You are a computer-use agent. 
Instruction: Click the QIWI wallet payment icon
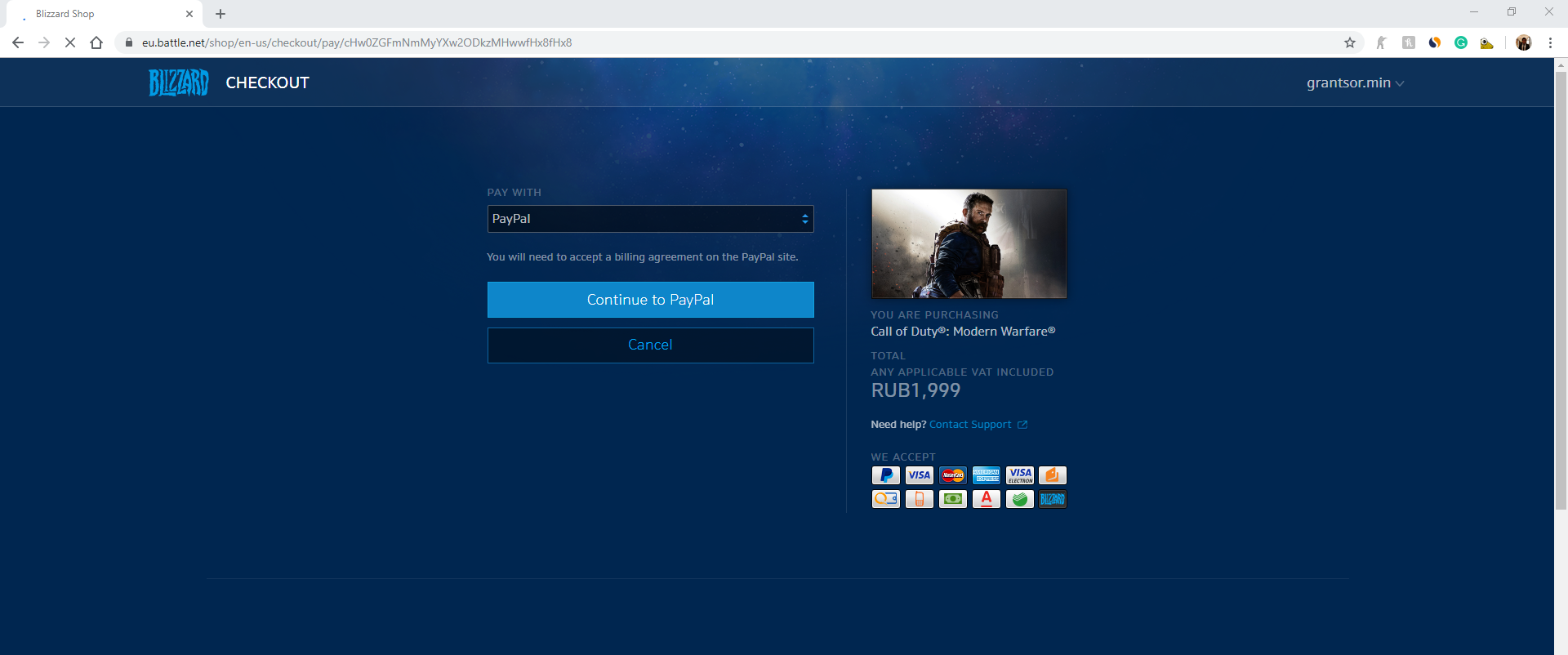(886, 499)
